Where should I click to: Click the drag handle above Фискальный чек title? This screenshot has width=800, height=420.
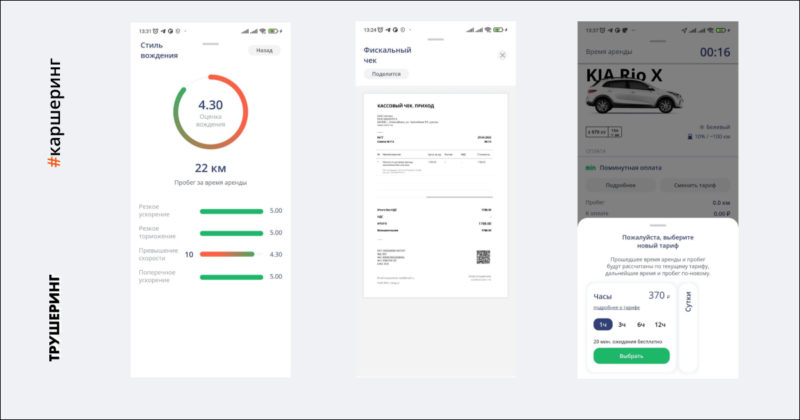435,39
